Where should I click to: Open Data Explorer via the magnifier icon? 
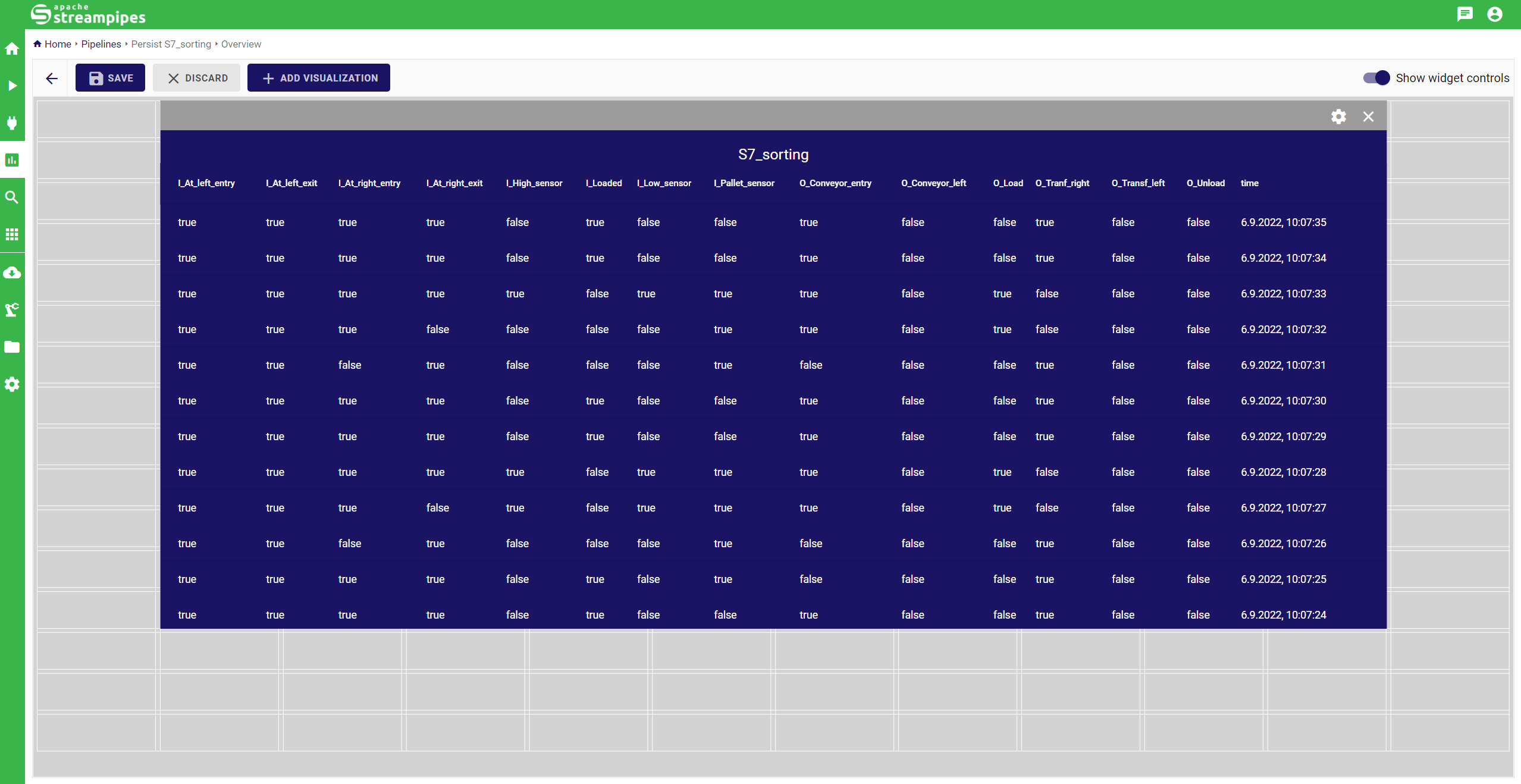coord(12,197)
